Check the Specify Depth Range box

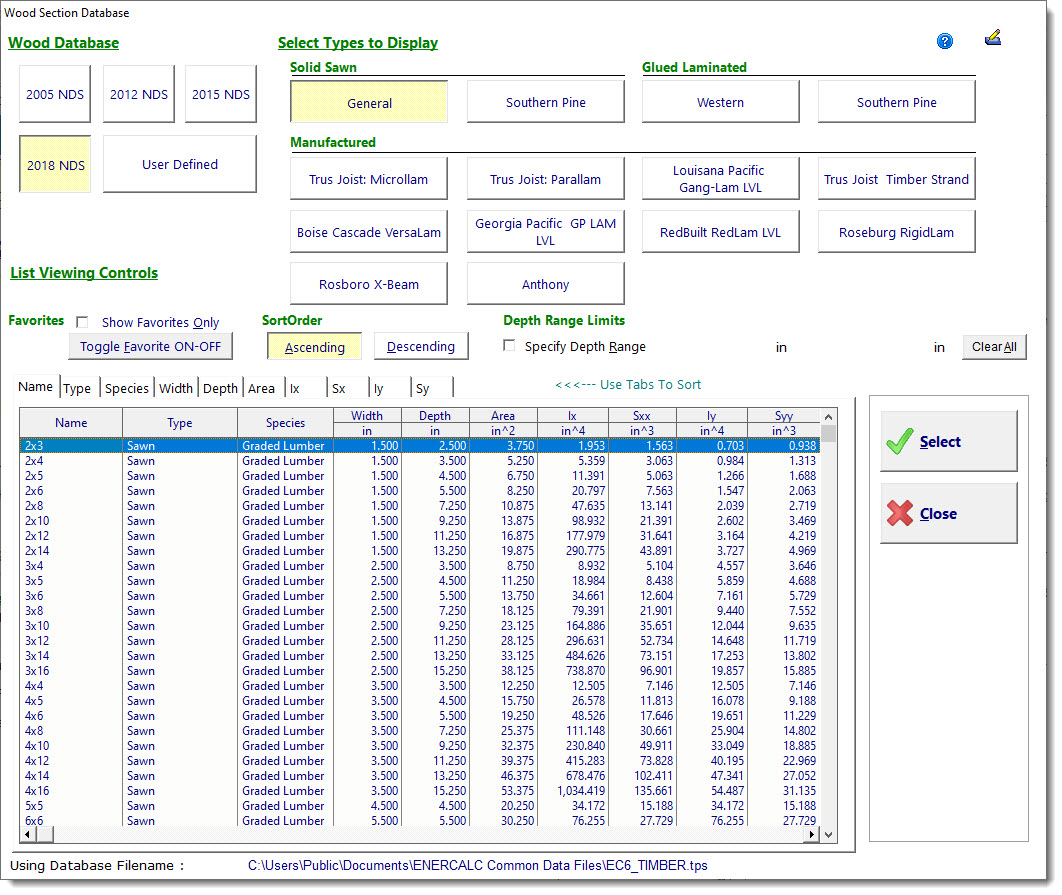[x=509, y=346]
